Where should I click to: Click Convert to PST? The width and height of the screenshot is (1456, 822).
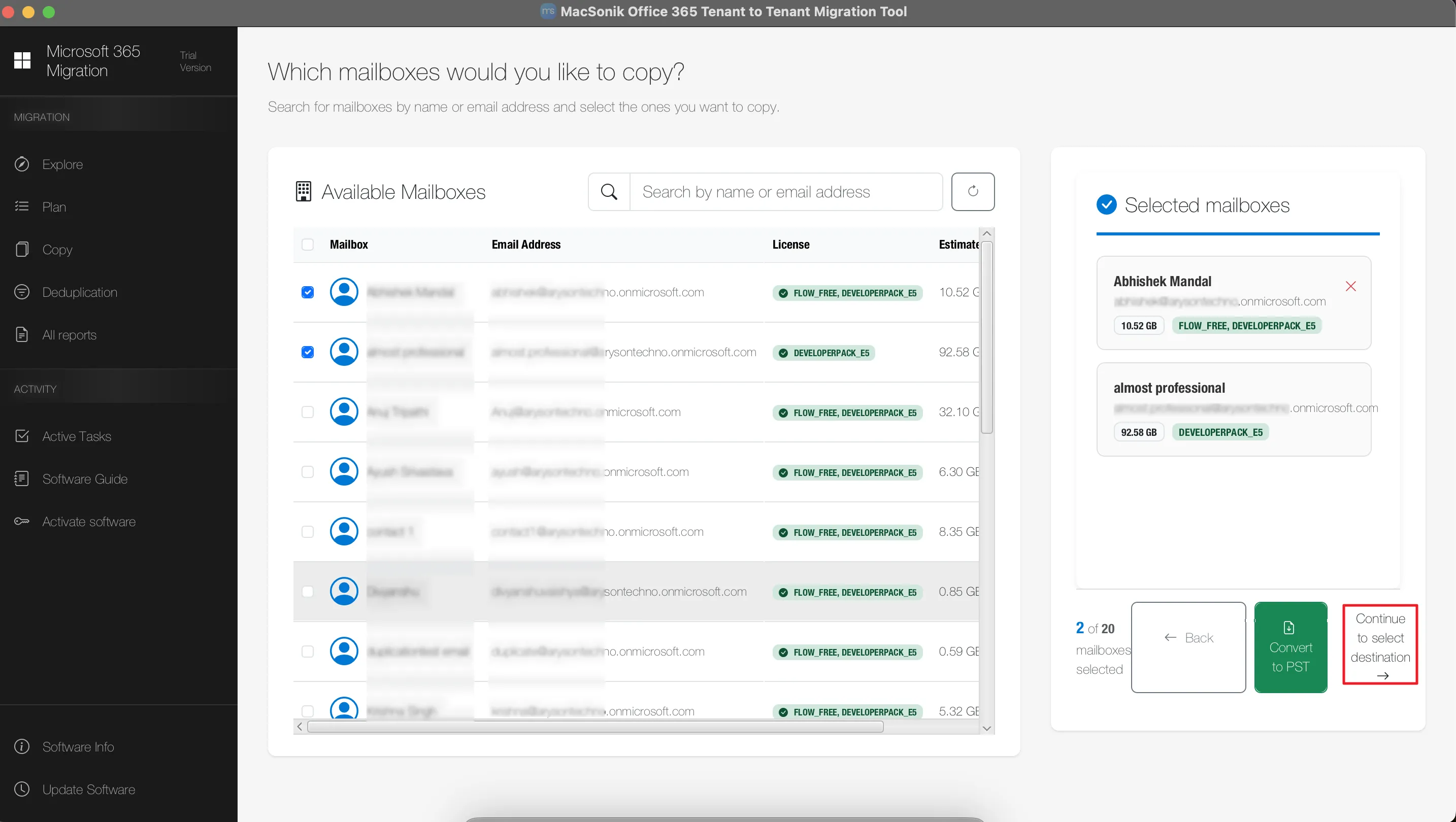coord(1290,647)
